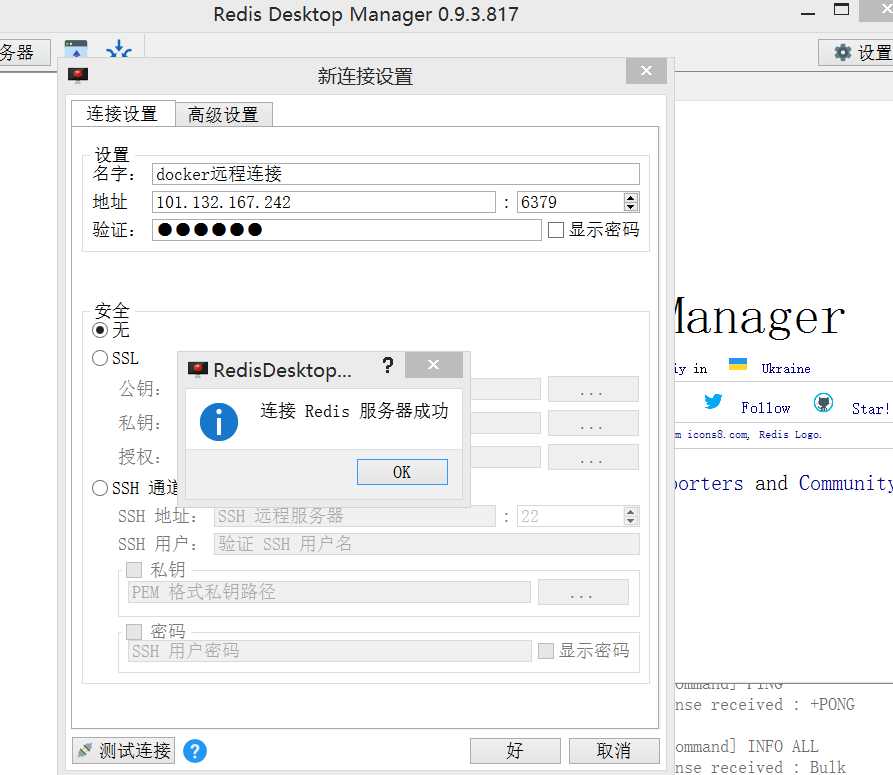This screenshot has height=775, width=893.
Task: Click the 地址 field with 101.132.167.242
Action: point(323,202)
